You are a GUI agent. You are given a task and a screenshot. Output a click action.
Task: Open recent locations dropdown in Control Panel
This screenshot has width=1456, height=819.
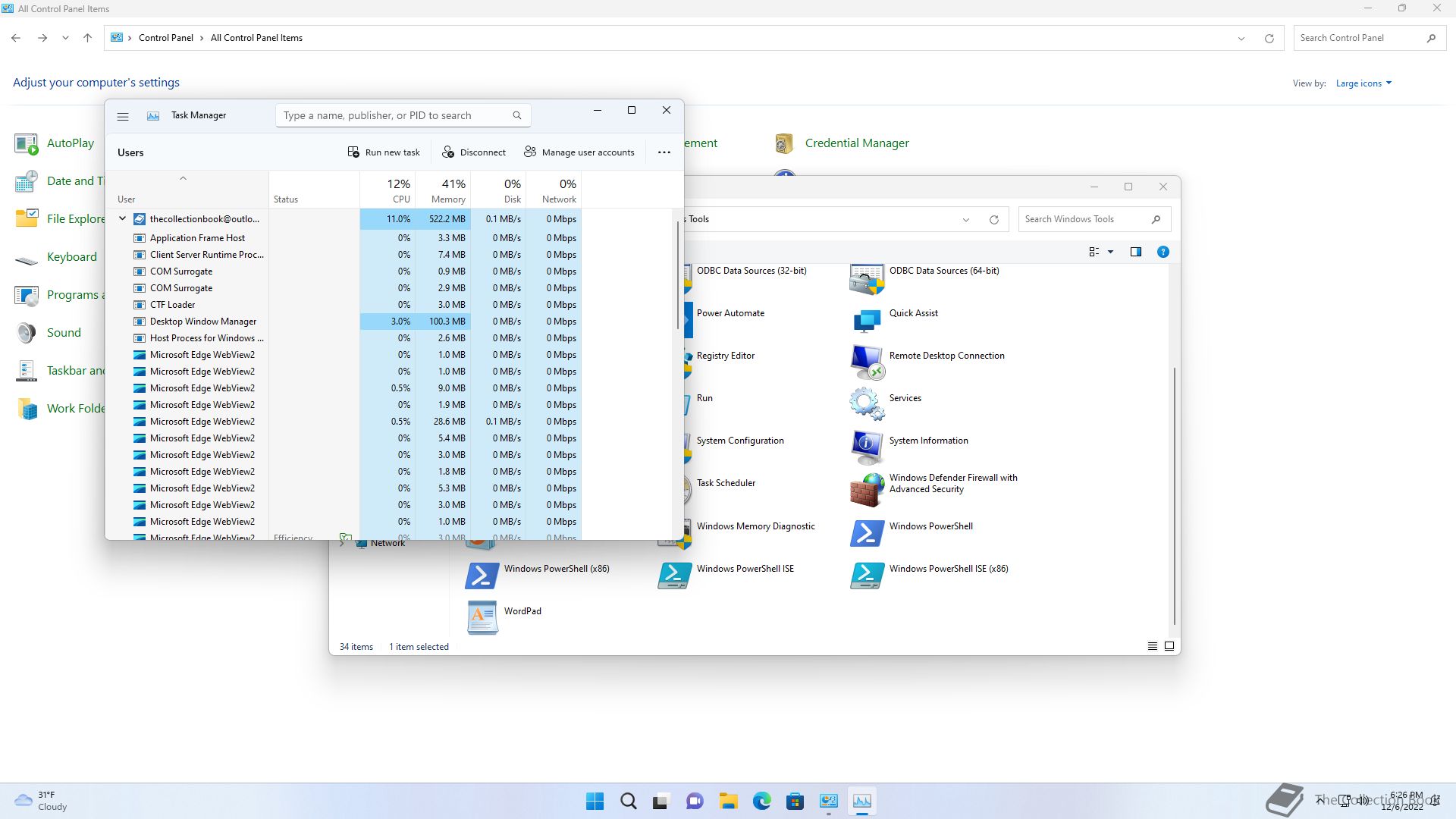point(65,38)
